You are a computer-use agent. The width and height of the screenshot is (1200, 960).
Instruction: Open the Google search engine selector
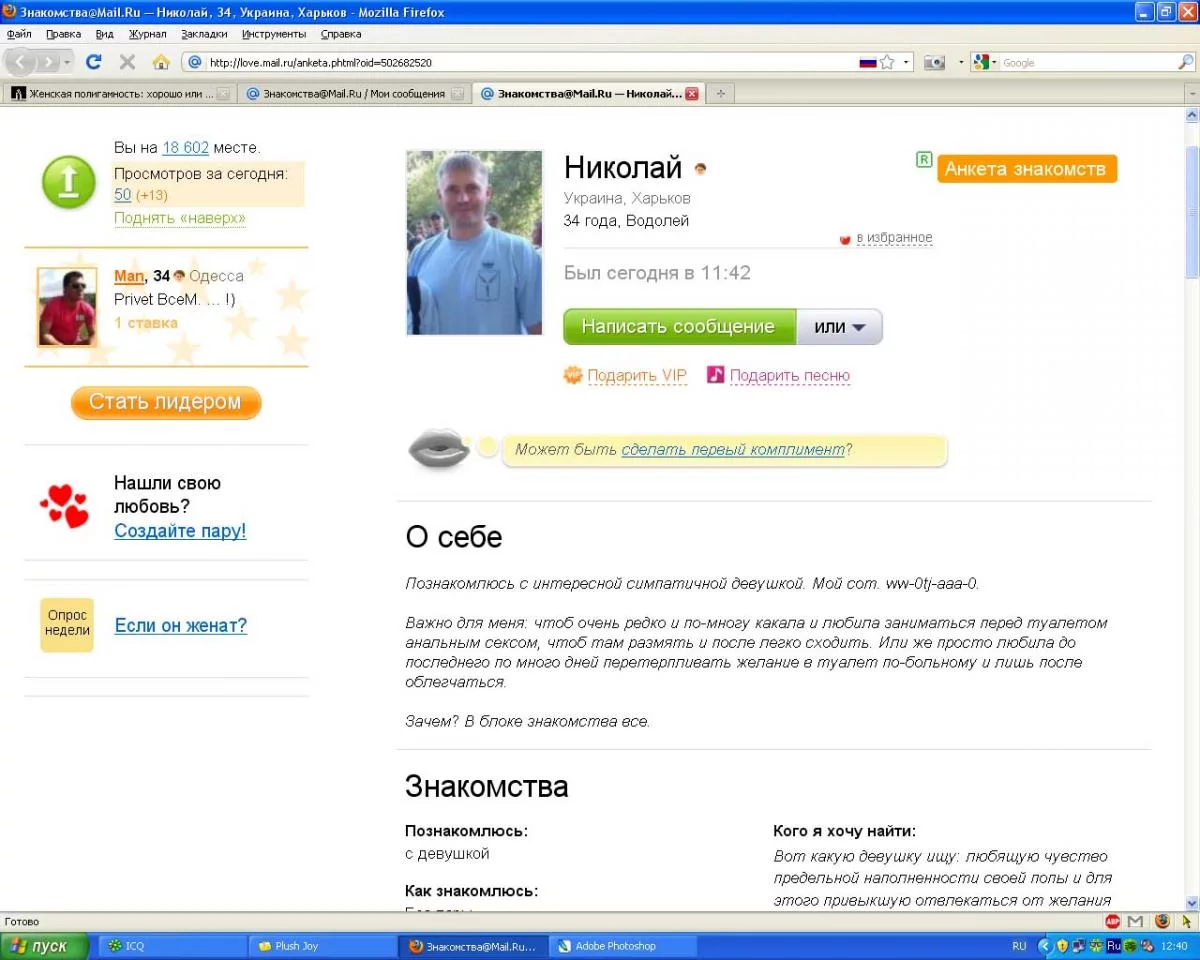(984, 62)
